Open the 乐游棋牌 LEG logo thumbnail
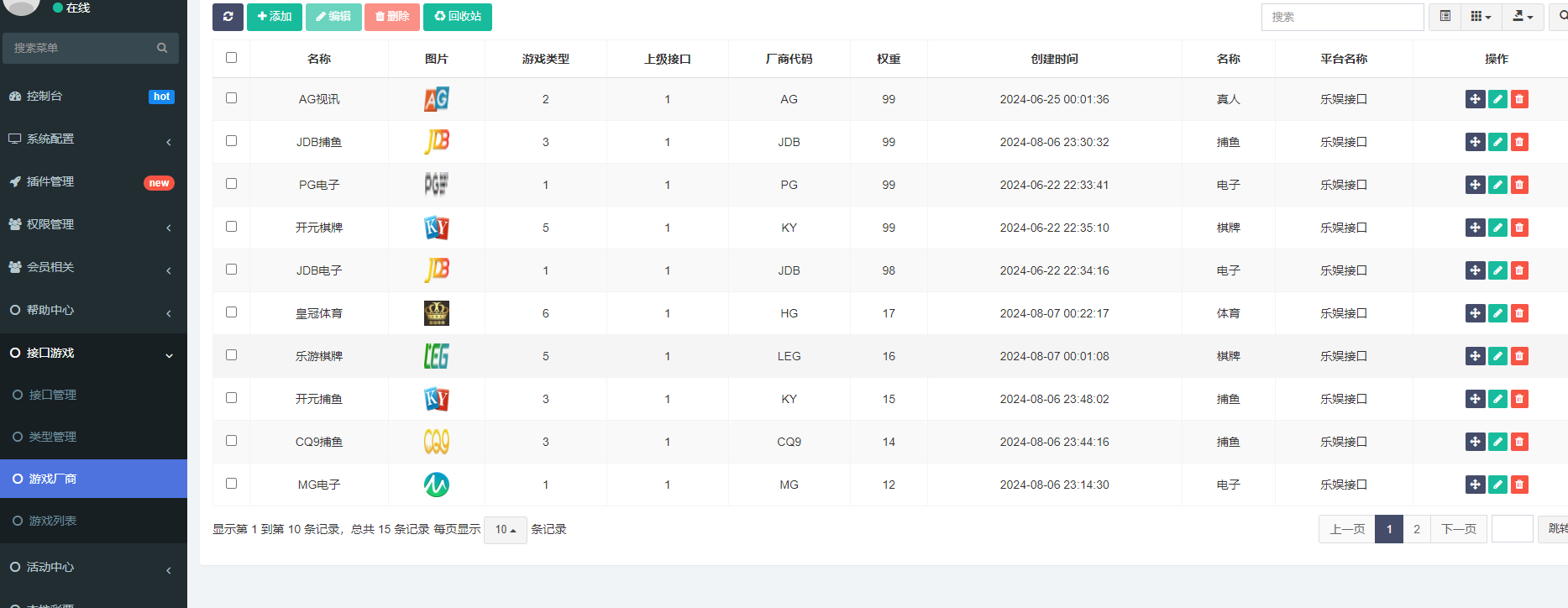Screen dimensions: 1568x608 tap(436, 356)
